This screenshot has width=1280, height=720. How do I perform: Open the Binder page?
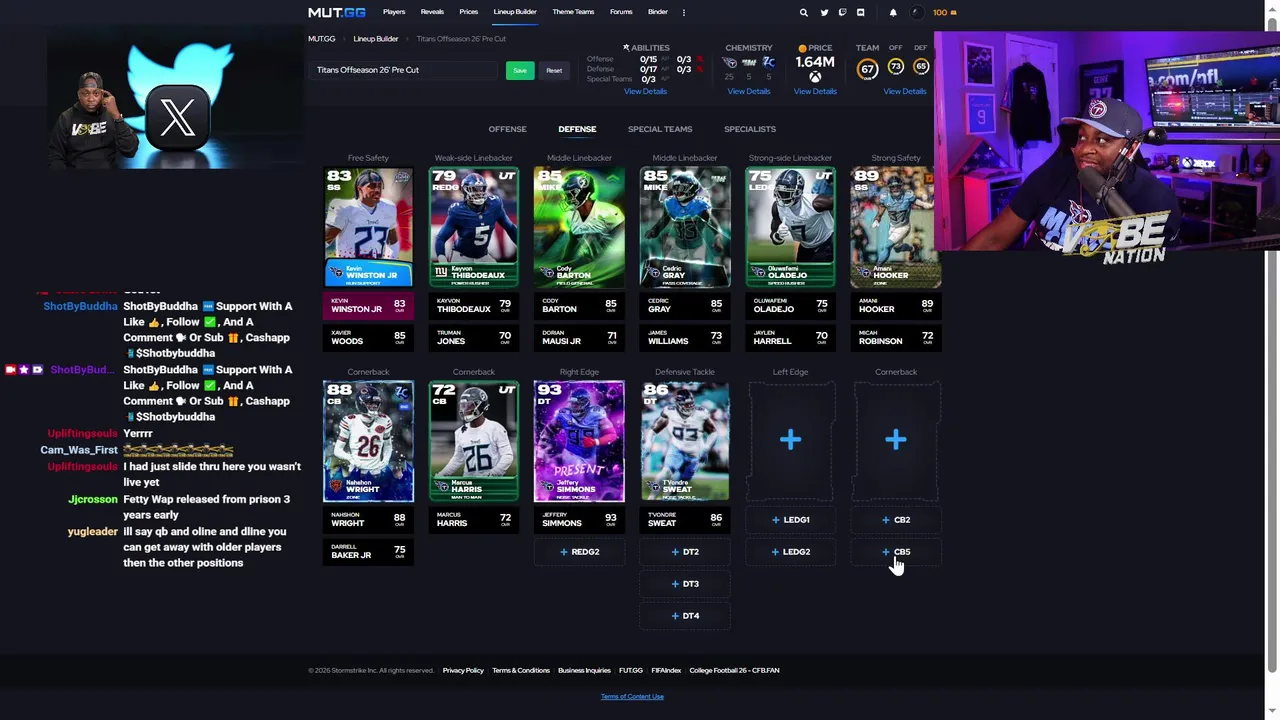pyautogui.click(x=657, y=12)
